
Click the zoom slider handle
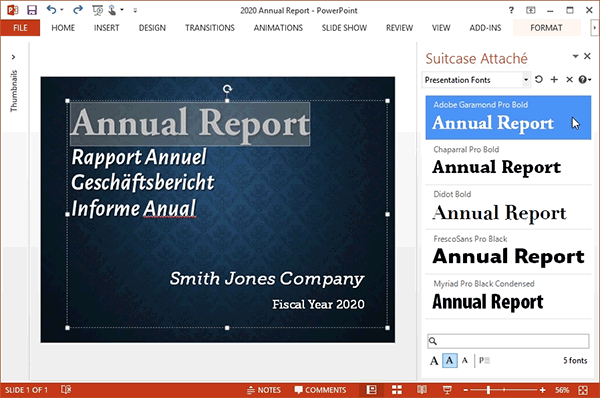[x=488, y=390]
